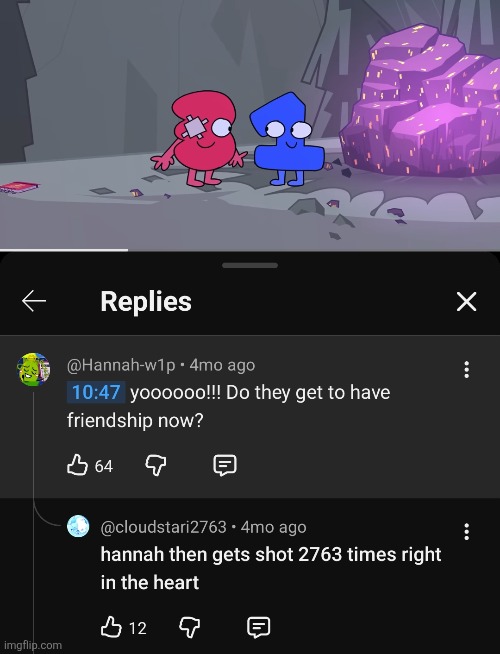Viewport: 500px width, 654px height.
Task: Dislike Hannah-w1p's comment with thumbs down
Action: (156, 465)
